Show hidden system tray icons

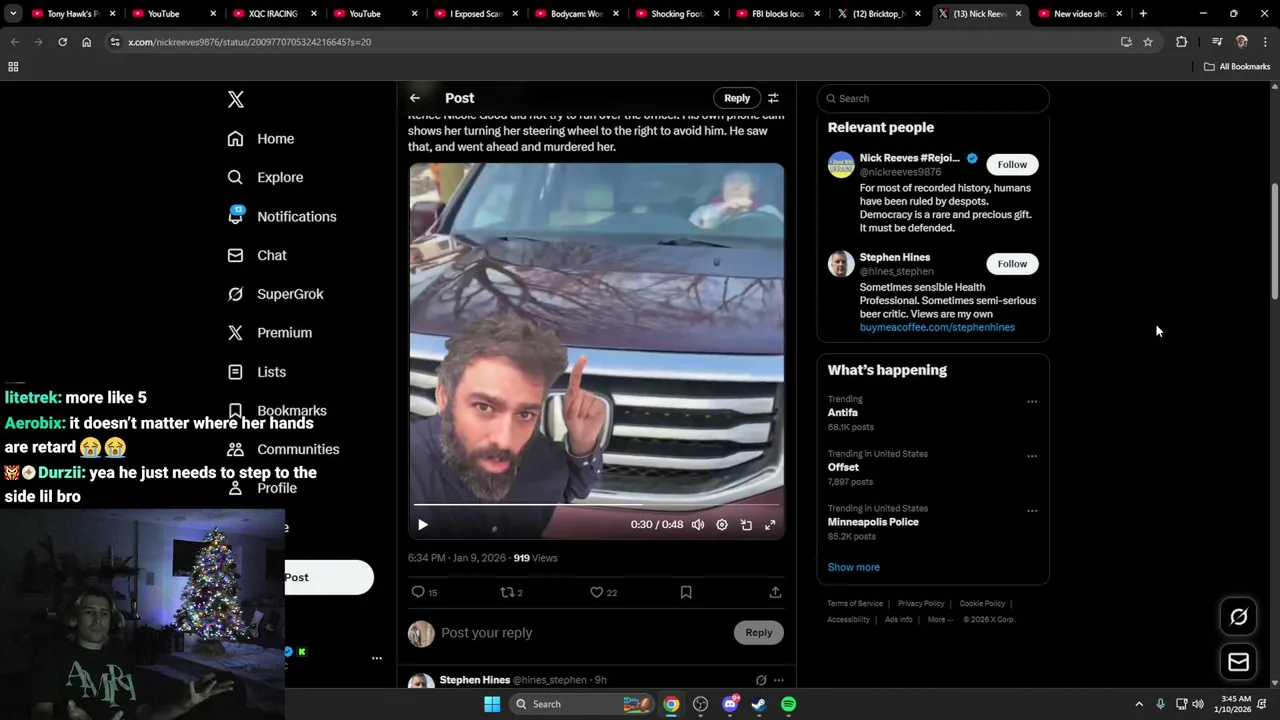(x=1138, y=704)
